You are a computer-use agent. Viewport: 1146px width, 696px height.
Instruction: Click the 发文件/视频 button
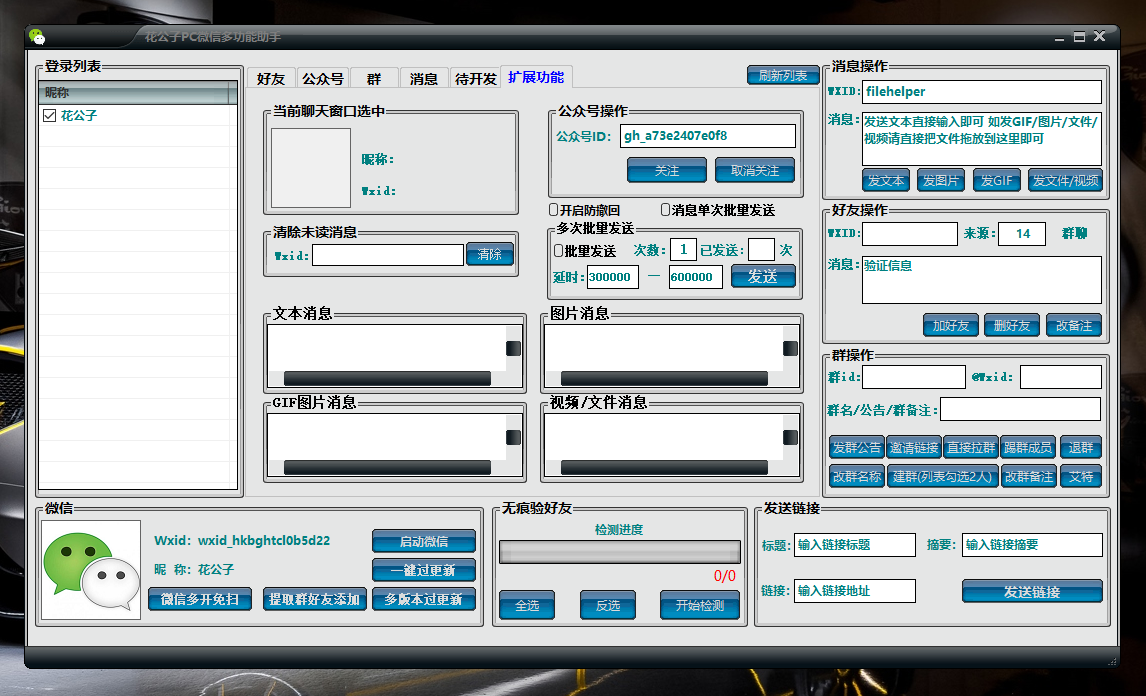point(1066,180)
